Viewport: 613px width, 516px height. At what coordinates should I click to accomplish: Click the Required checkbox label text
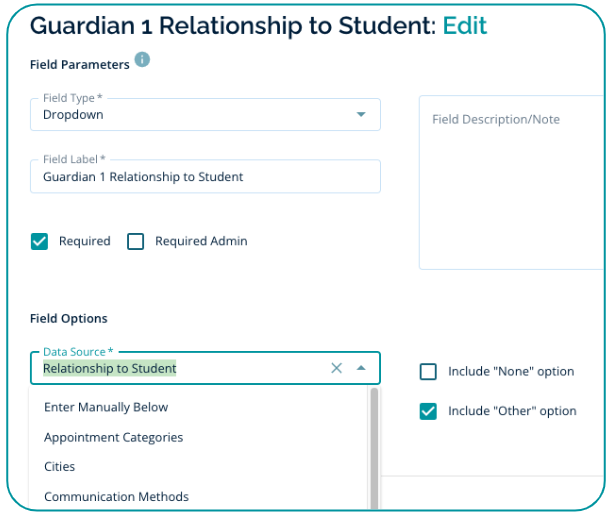point(85,241)
